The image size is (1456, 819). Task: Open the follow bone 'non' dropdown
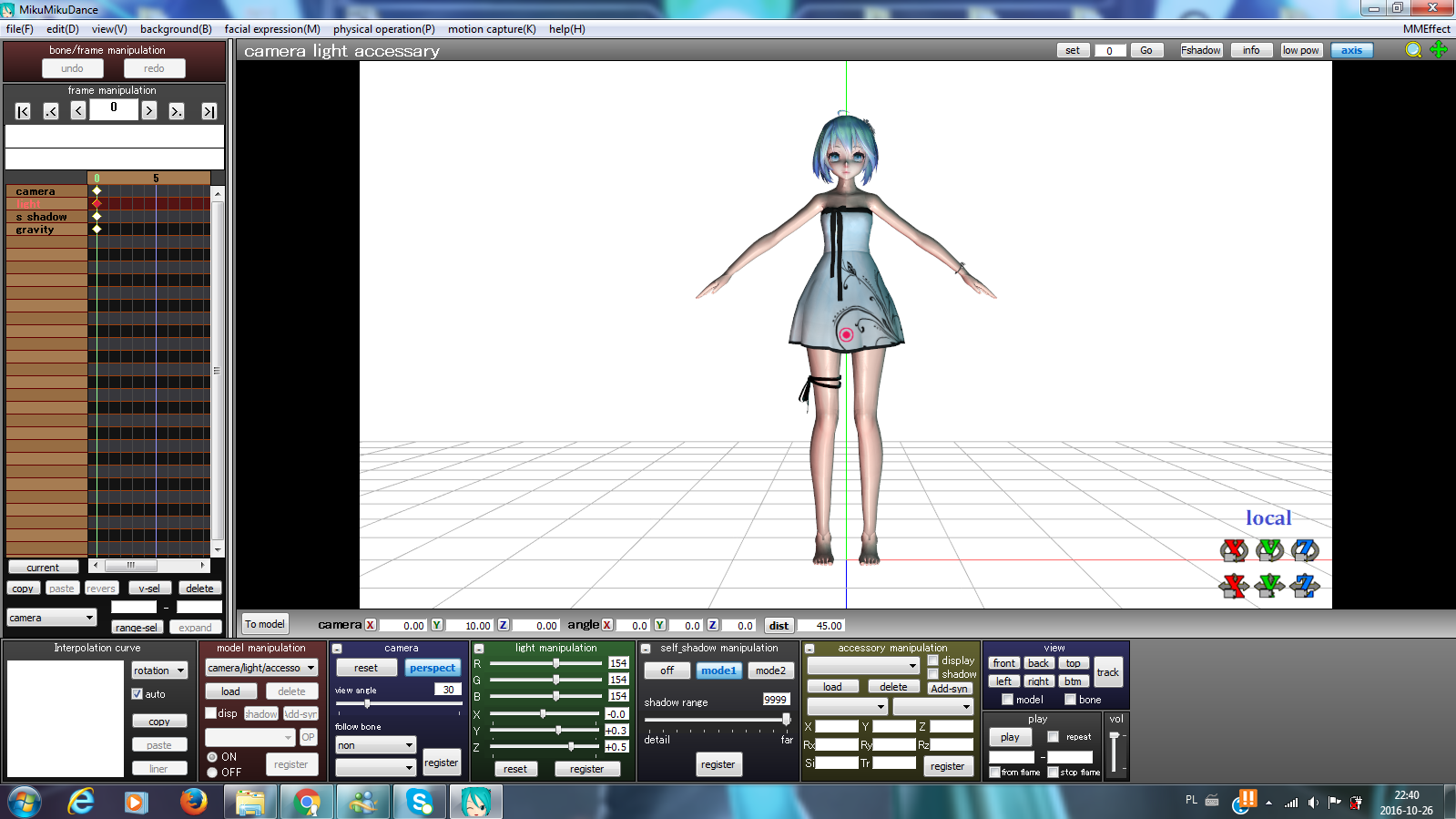click(x=375, y=745)
